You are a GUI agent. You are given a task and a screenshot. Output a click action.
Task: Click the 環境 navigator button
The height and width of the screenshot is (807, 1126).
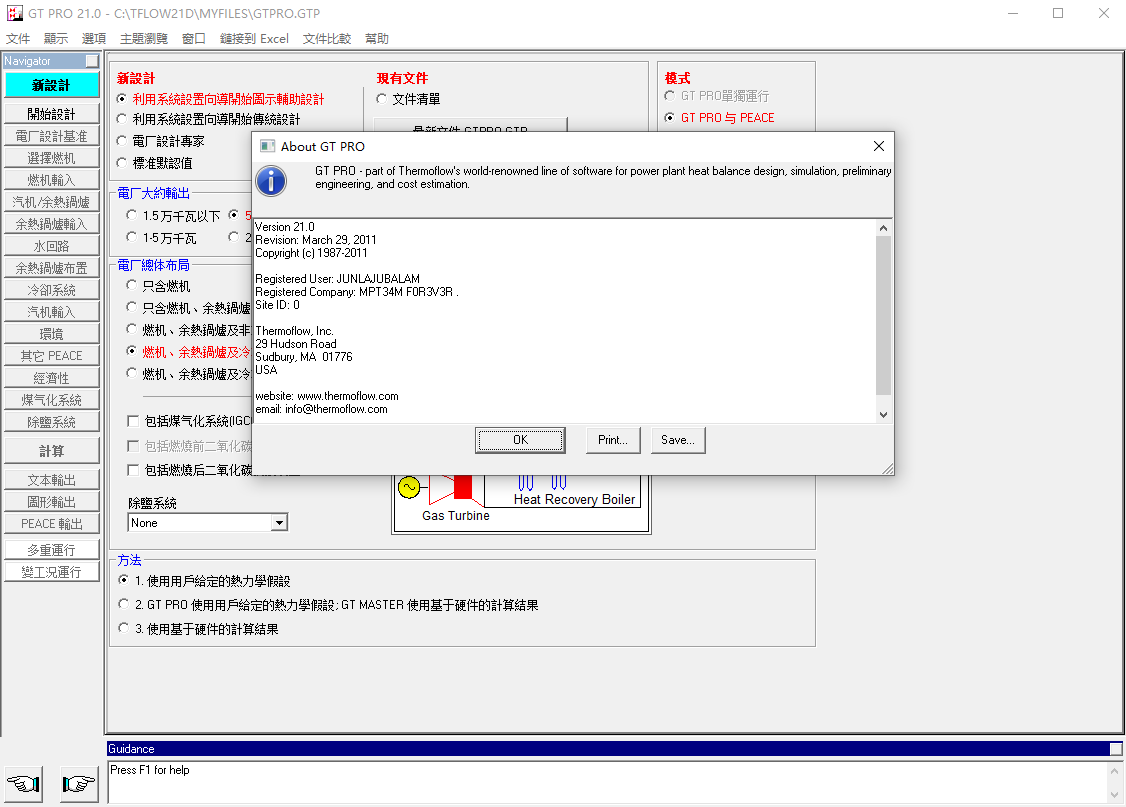52,333
